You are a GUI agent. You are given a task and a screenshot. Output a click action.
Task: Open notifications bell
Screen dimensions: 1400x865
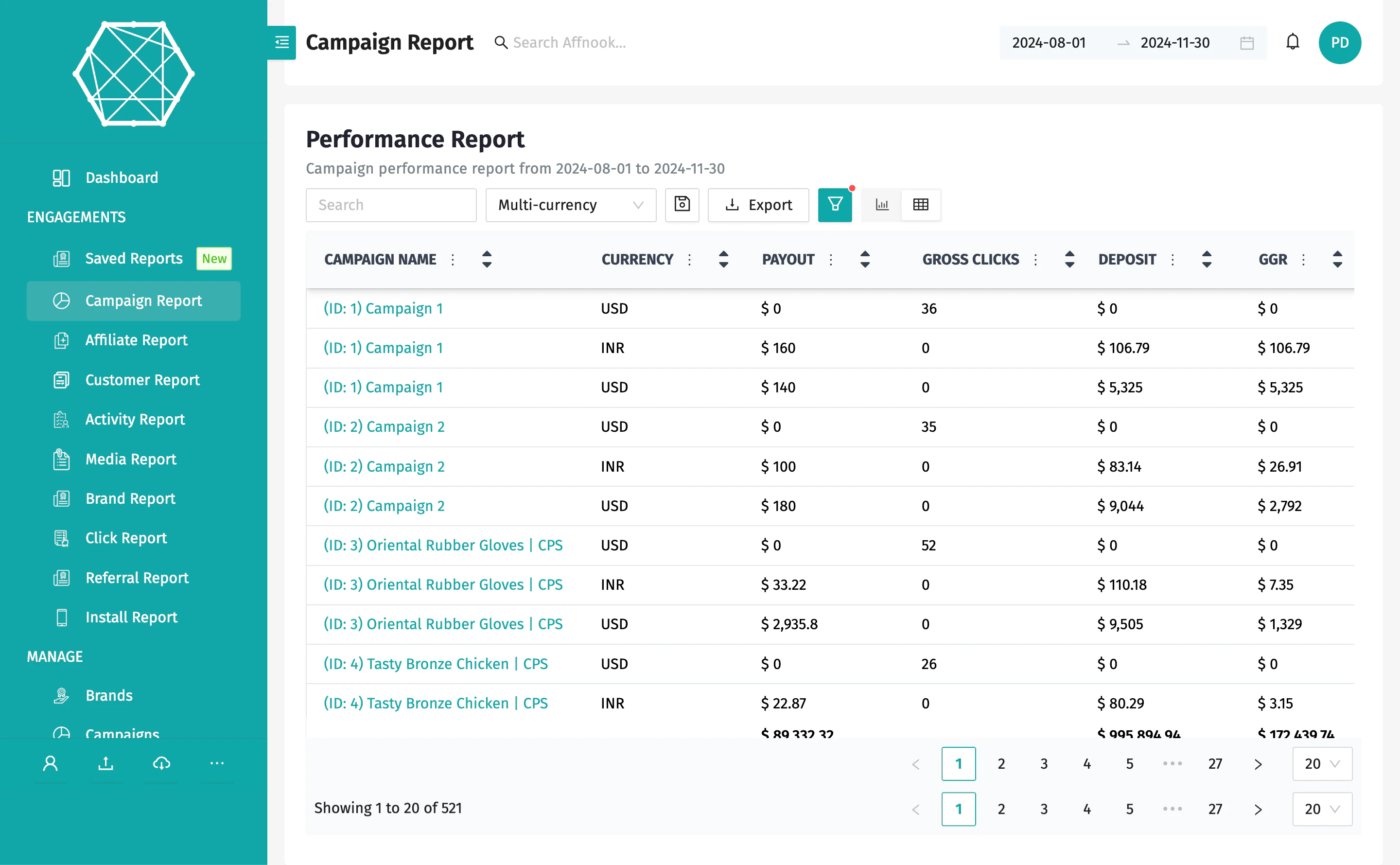click(x=1293, y=42)
